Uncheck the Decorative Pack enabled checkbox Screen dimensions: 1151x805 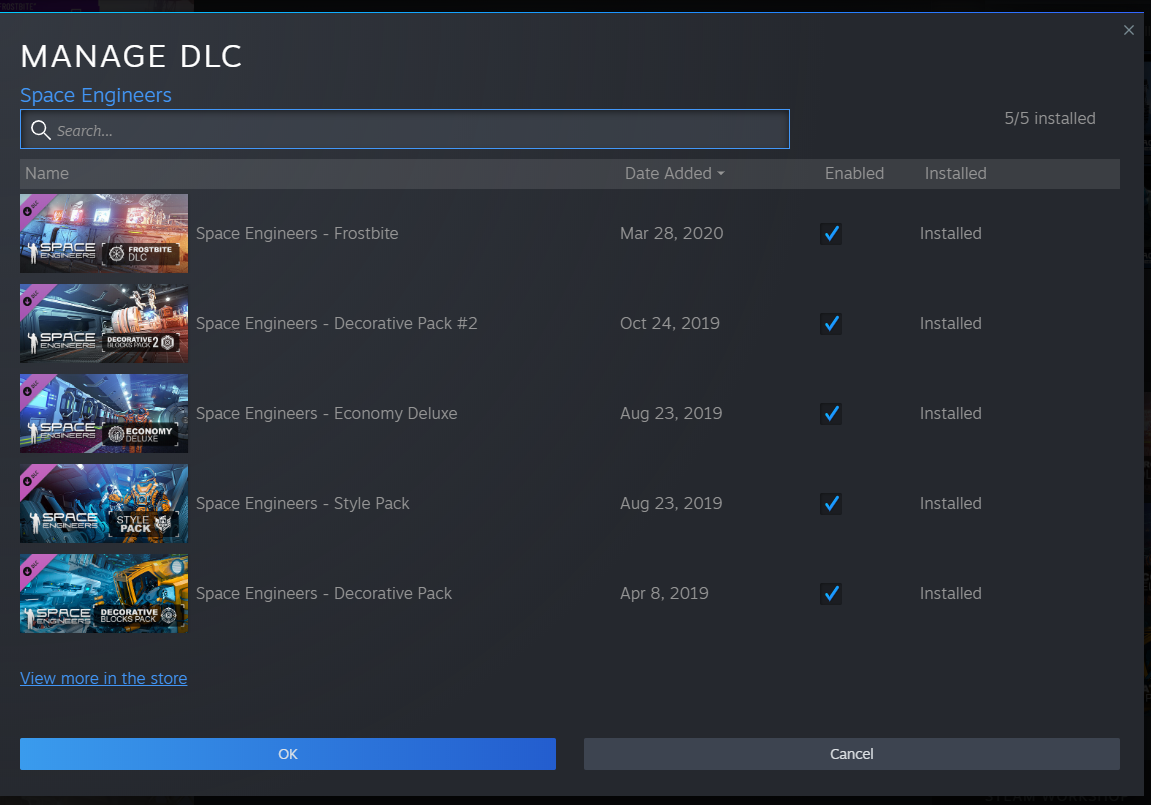[x=830, y=594]
